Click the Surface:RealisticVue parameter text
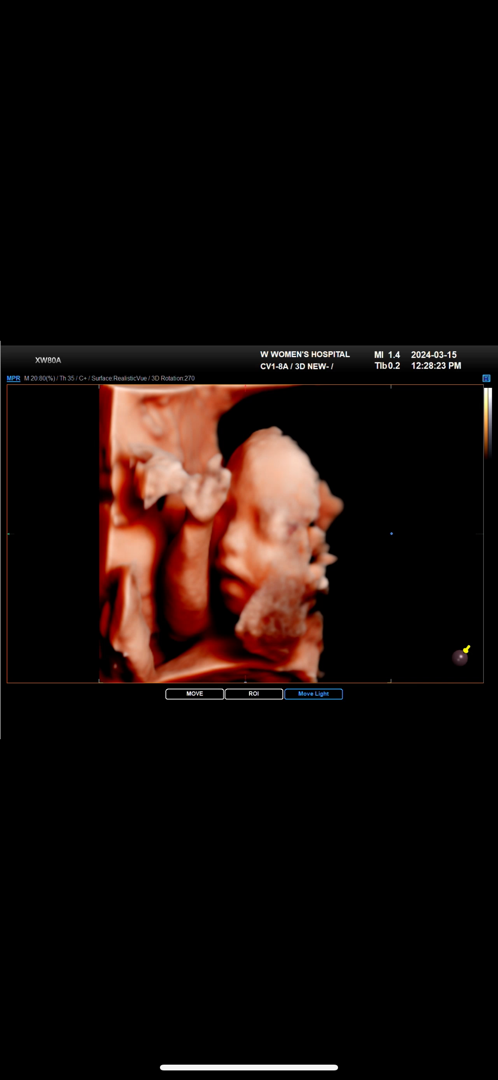 (116, 378)
